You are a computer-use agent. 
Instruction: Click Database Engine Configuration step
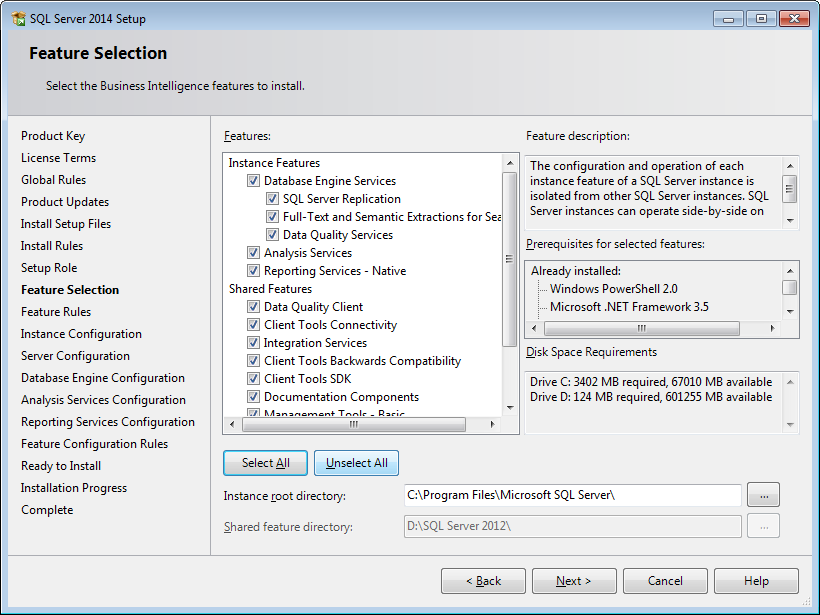pyautogui.click(x=103, y=378)
